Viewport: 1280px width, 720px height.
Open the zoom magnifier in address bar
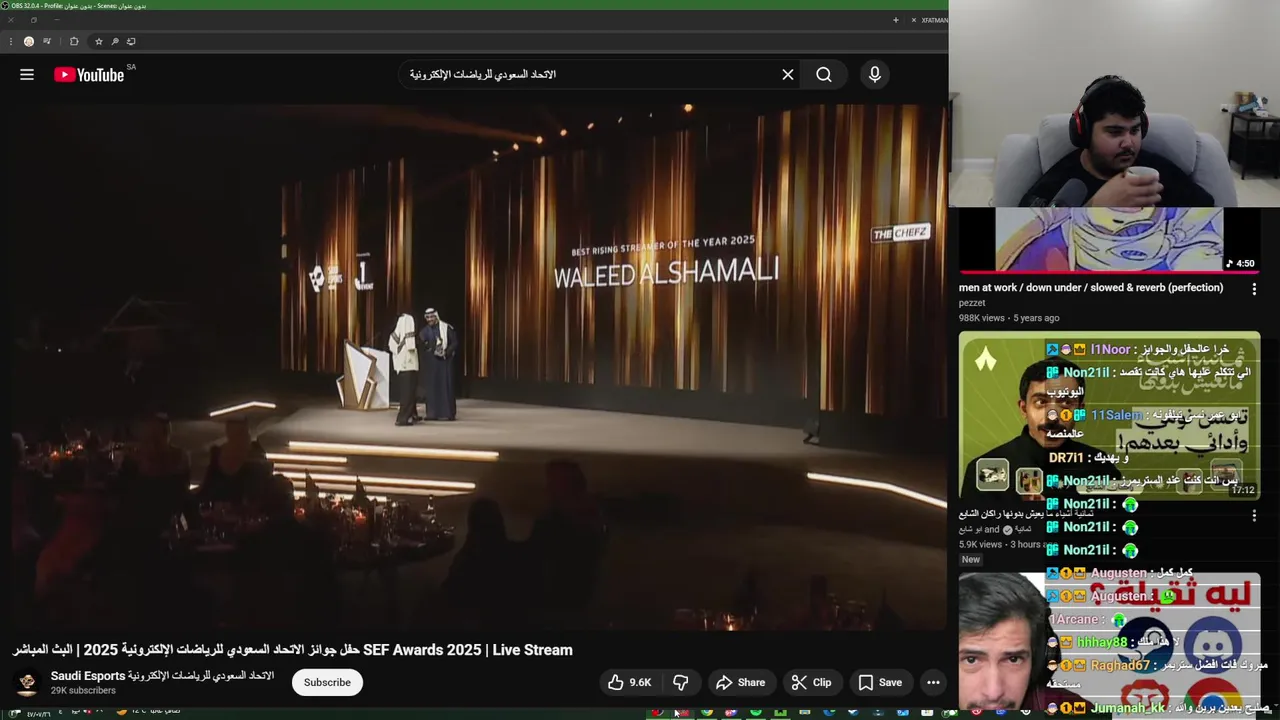point(115,42)
